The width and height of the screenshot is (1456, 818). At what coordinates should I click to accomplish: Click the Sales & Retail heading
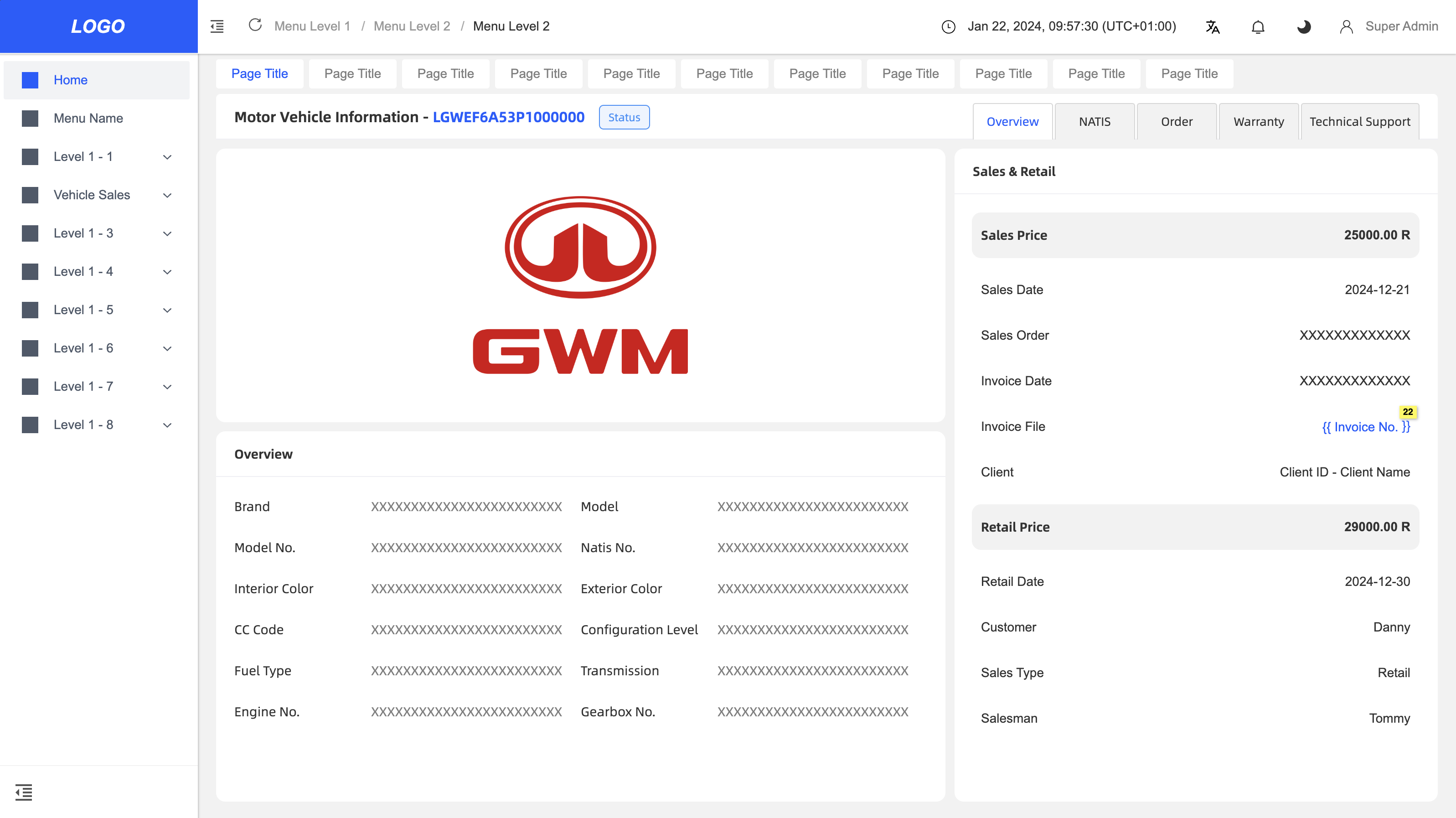(x=1013, y=171)
